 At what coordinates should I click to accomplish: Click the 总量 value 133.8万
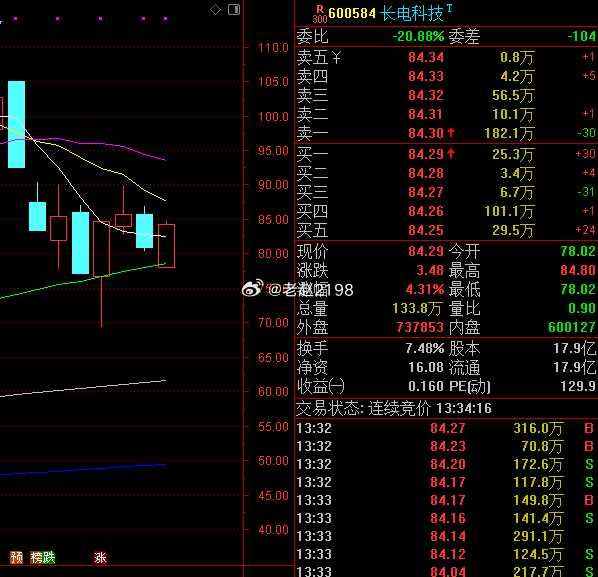[x=418, y=308]
